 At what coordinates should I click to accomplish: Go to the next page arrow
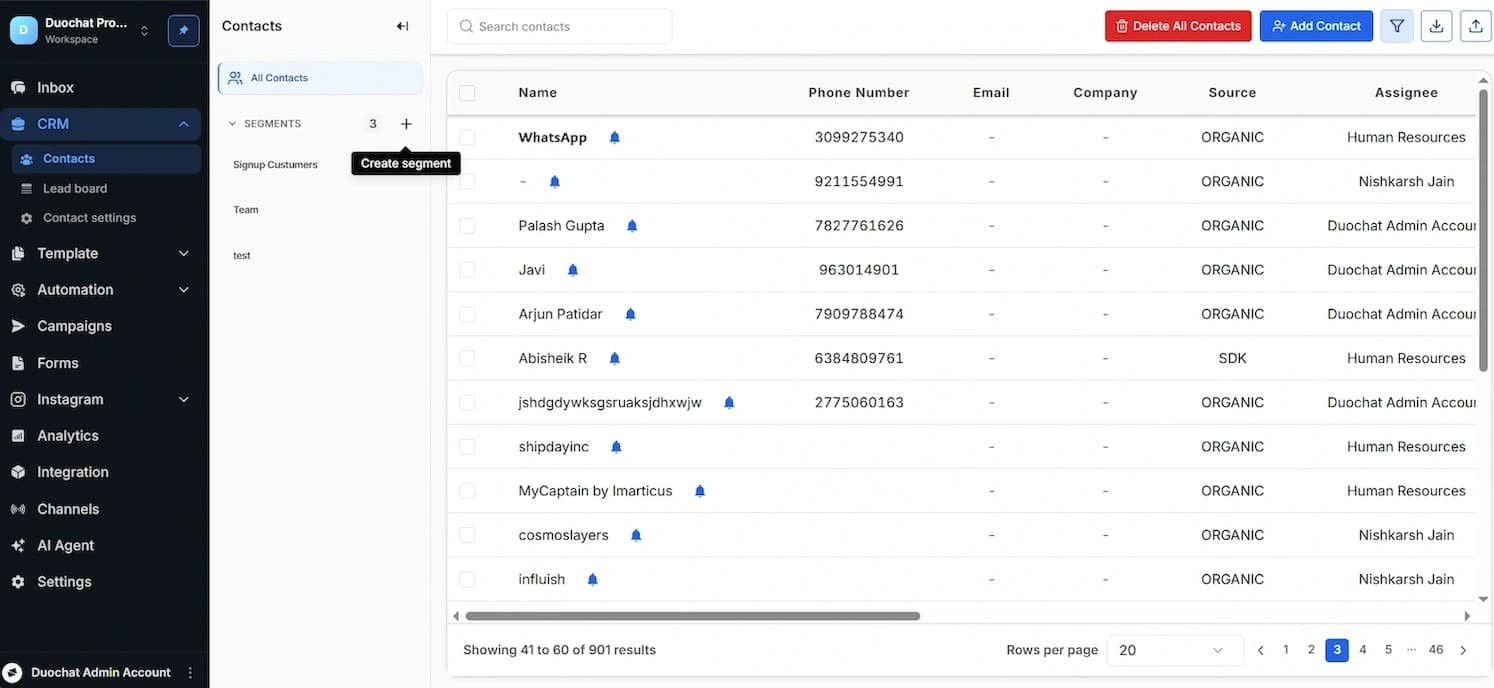pos(1463,650)
